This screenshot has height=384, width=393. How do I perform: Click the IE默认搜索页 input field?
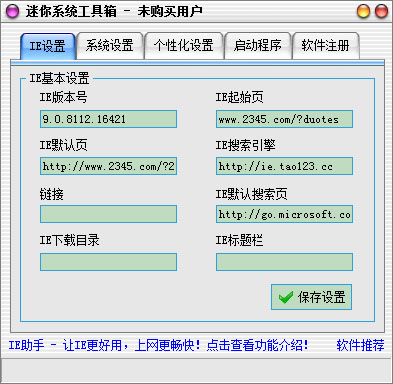pyautogui.click(x=284, y=214)
